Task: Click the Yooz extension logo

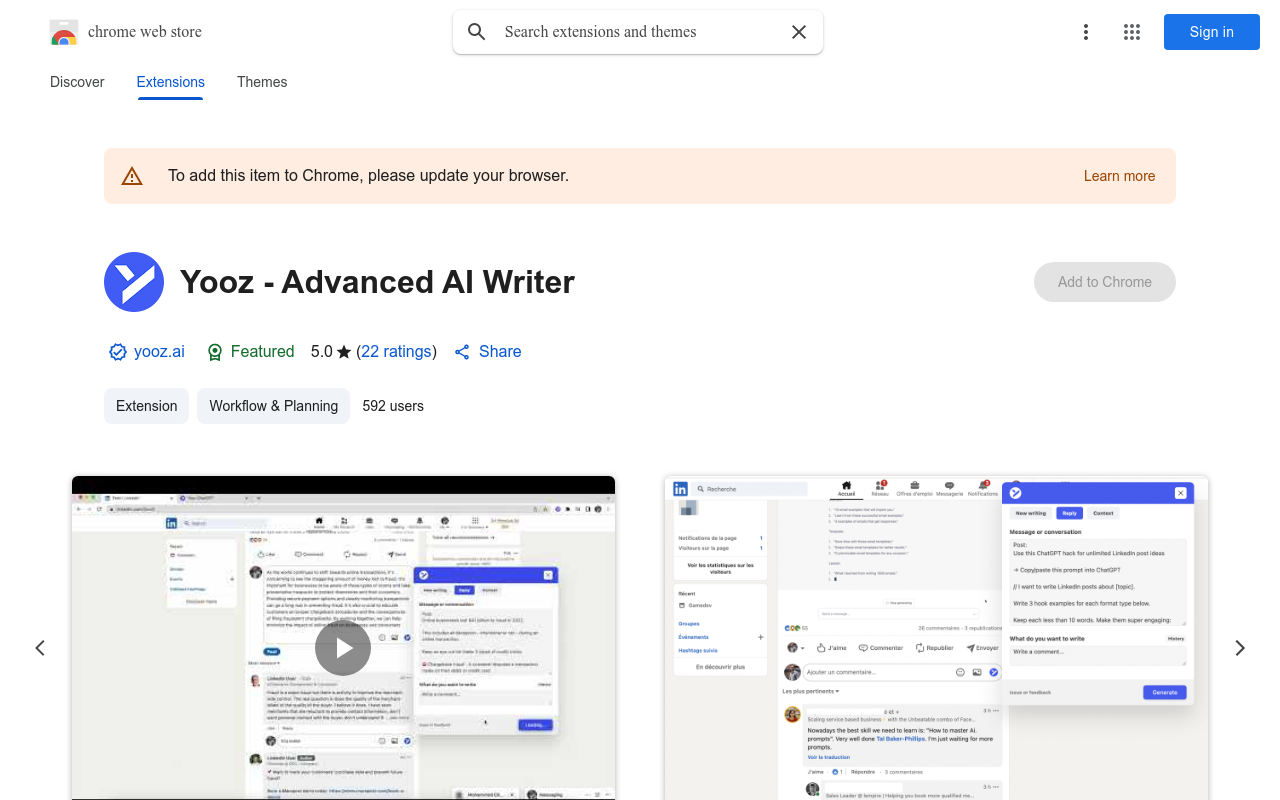Action: point(134,282)
